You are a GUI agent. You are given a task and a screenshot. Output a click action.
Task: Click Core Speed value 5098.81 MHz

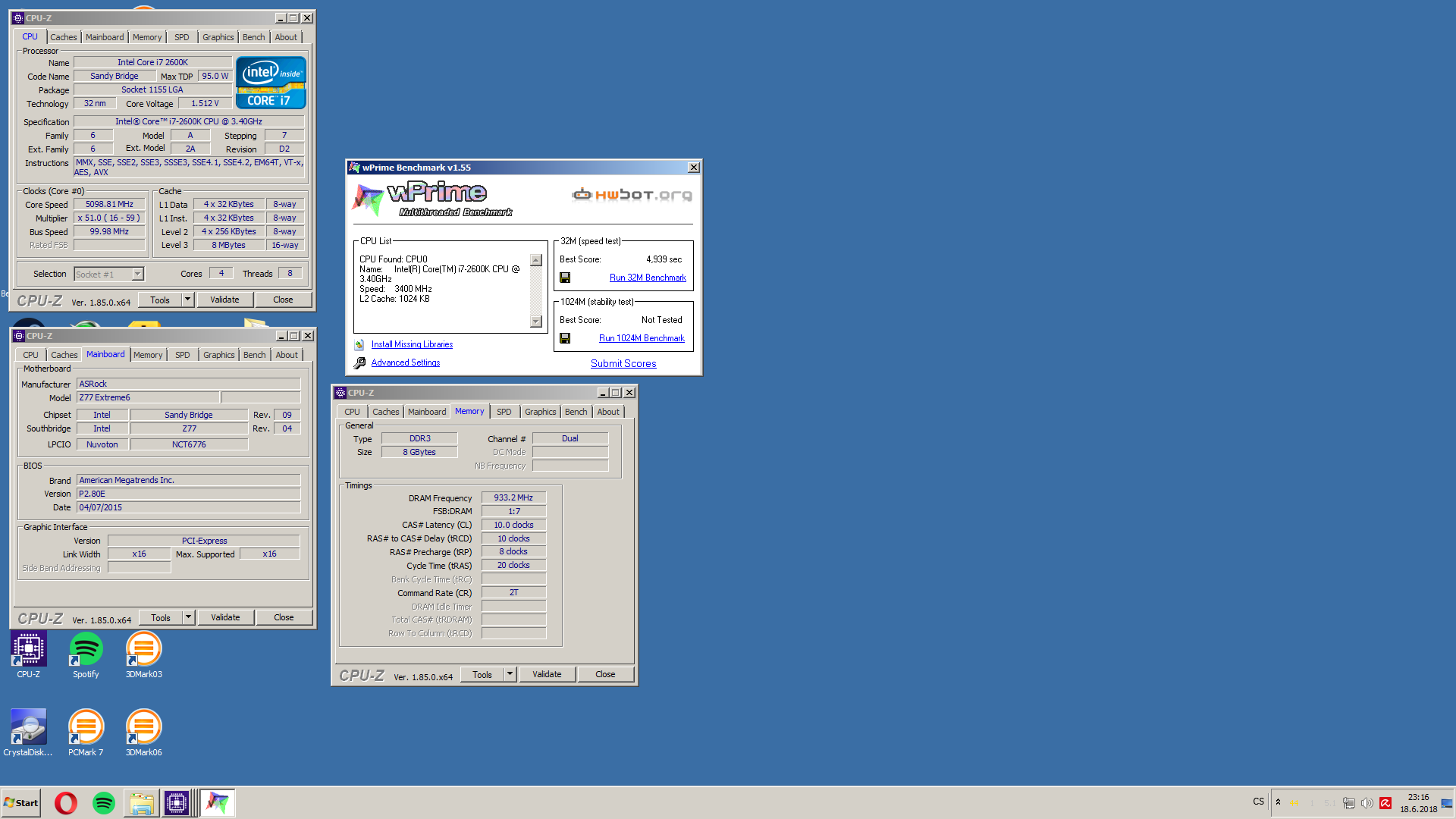pos(109,205)
